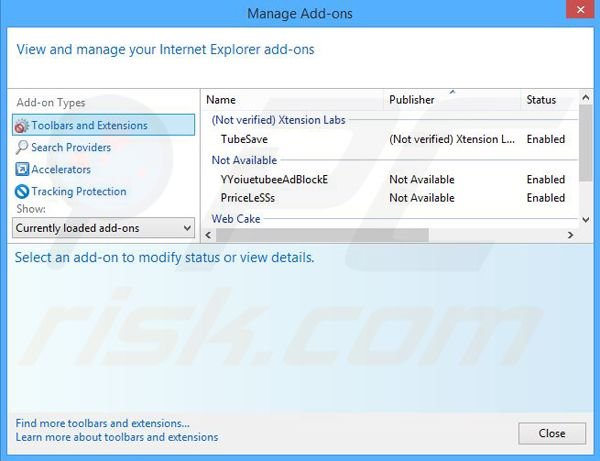
Task: Click the Search Providers magnifier icon
Action: point(21,147)
